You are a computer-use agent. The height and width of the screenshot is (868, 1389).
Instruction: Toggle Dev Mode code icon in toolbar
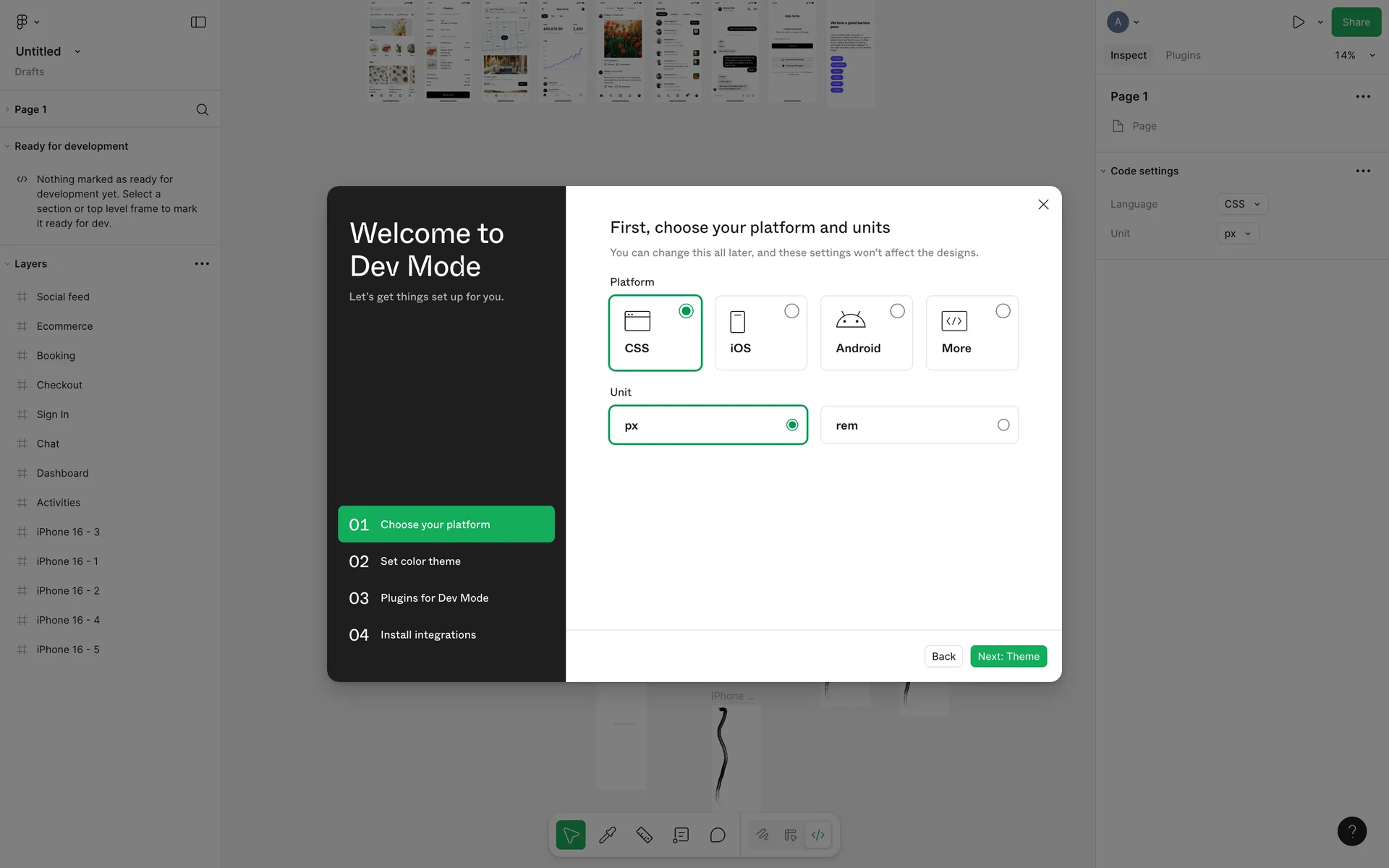coord(818,835)
